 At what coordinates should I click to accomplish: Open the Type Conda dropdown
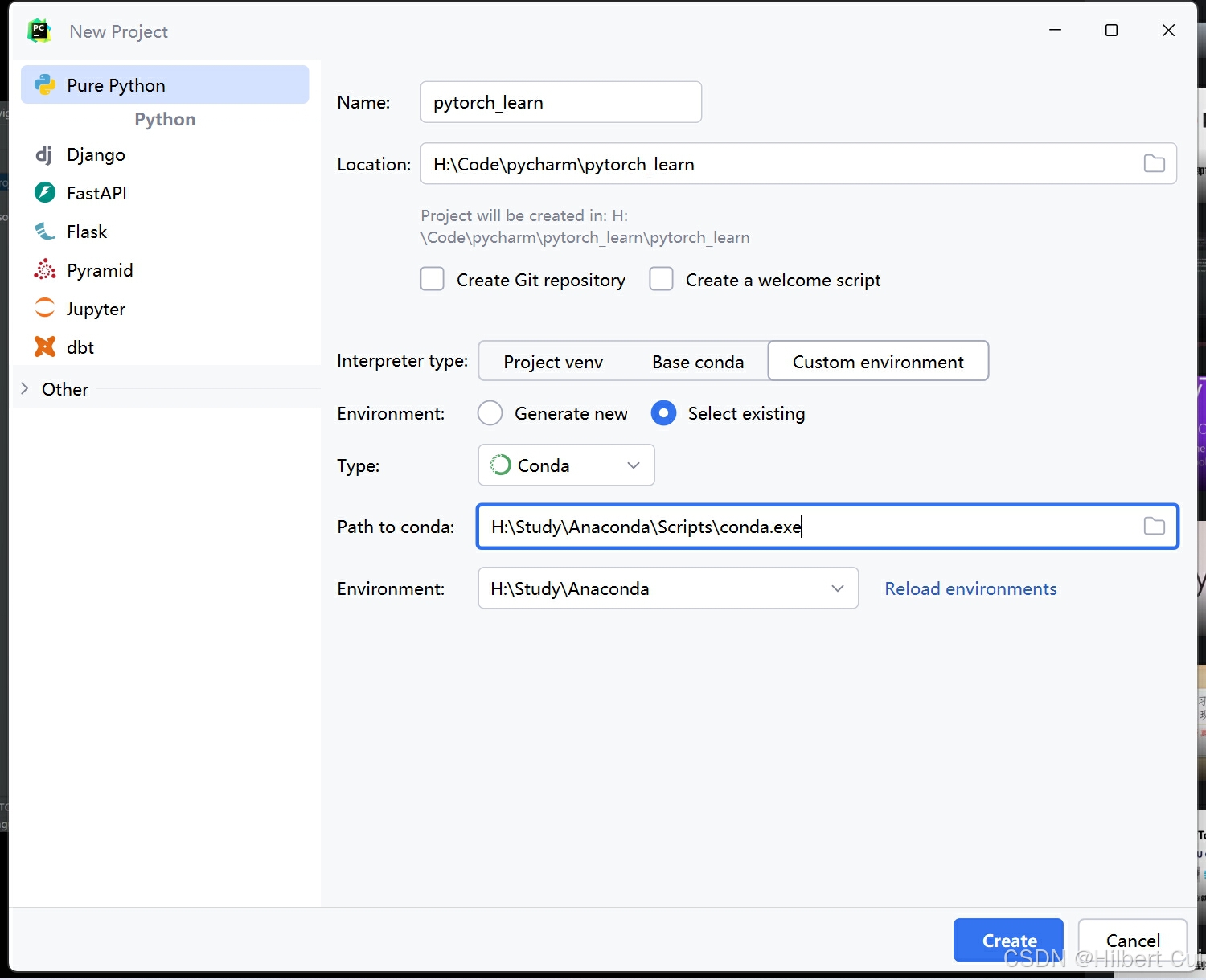click(x=566, y=465)
